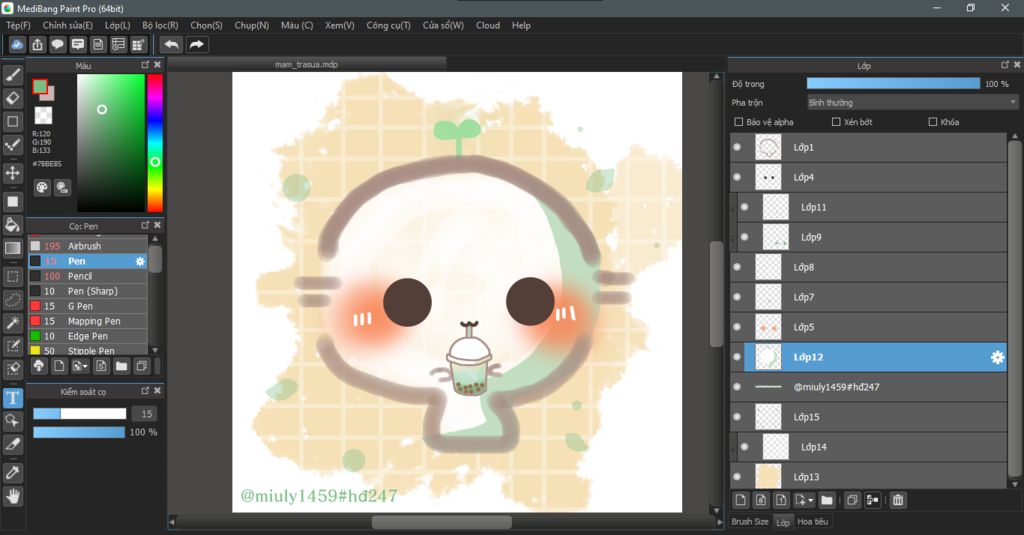Click the export/share icon in toolbar

pos(37,44)
